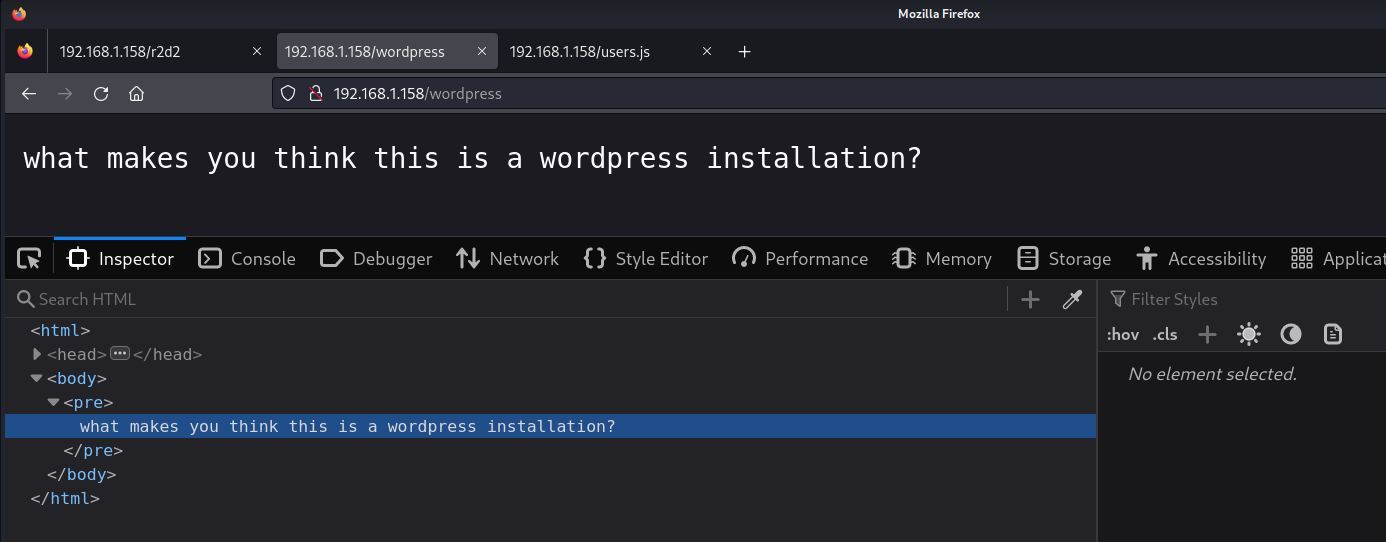This screenshot has width=1386, height=542.
Task: Open the Inspector panel tab
Action: (x=120, y=259)
